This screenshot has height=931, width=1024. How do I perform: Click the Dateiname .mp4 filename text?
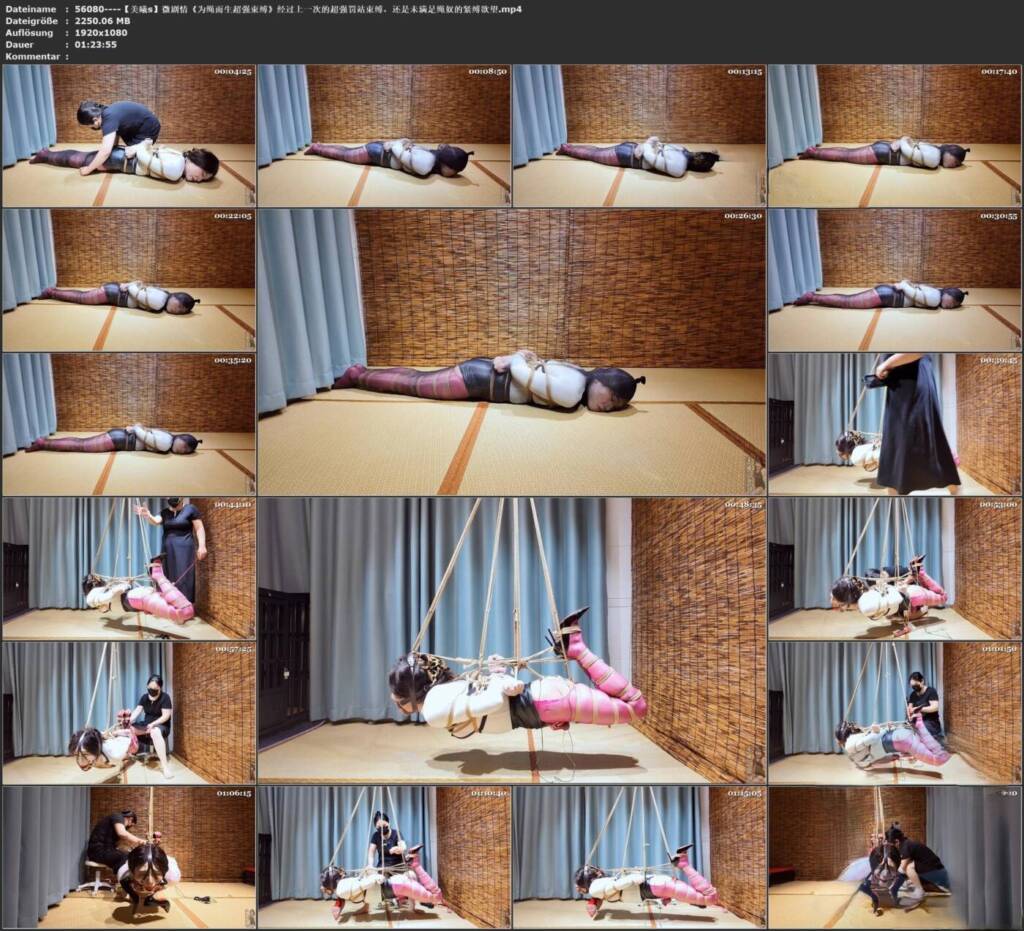coord(298,9)
